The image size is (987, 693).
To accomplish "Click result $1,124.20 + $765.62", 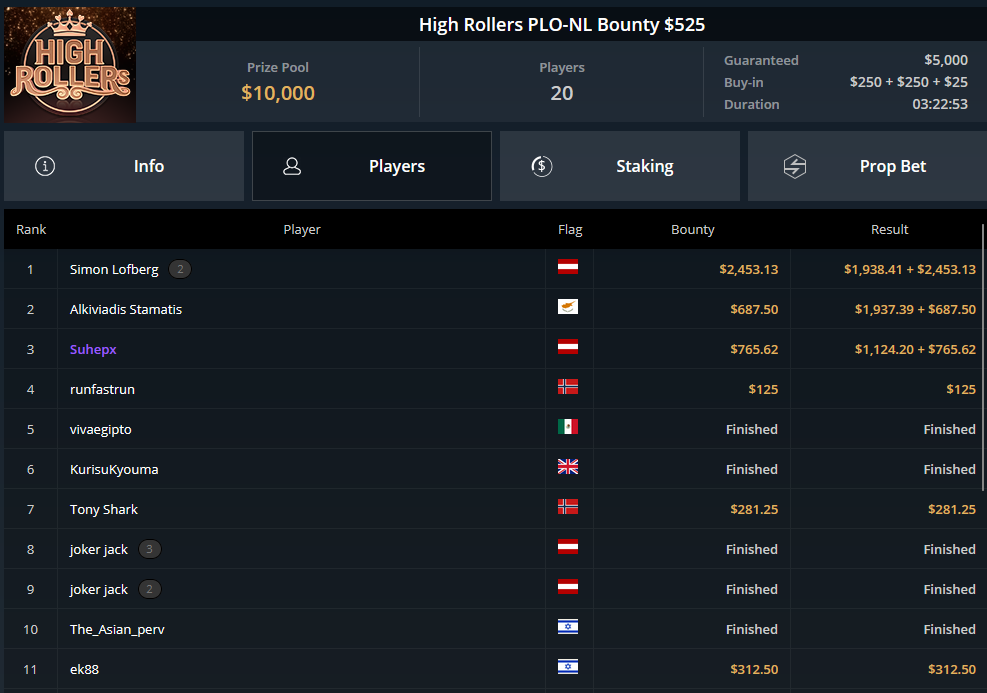I will coord(915,349).
